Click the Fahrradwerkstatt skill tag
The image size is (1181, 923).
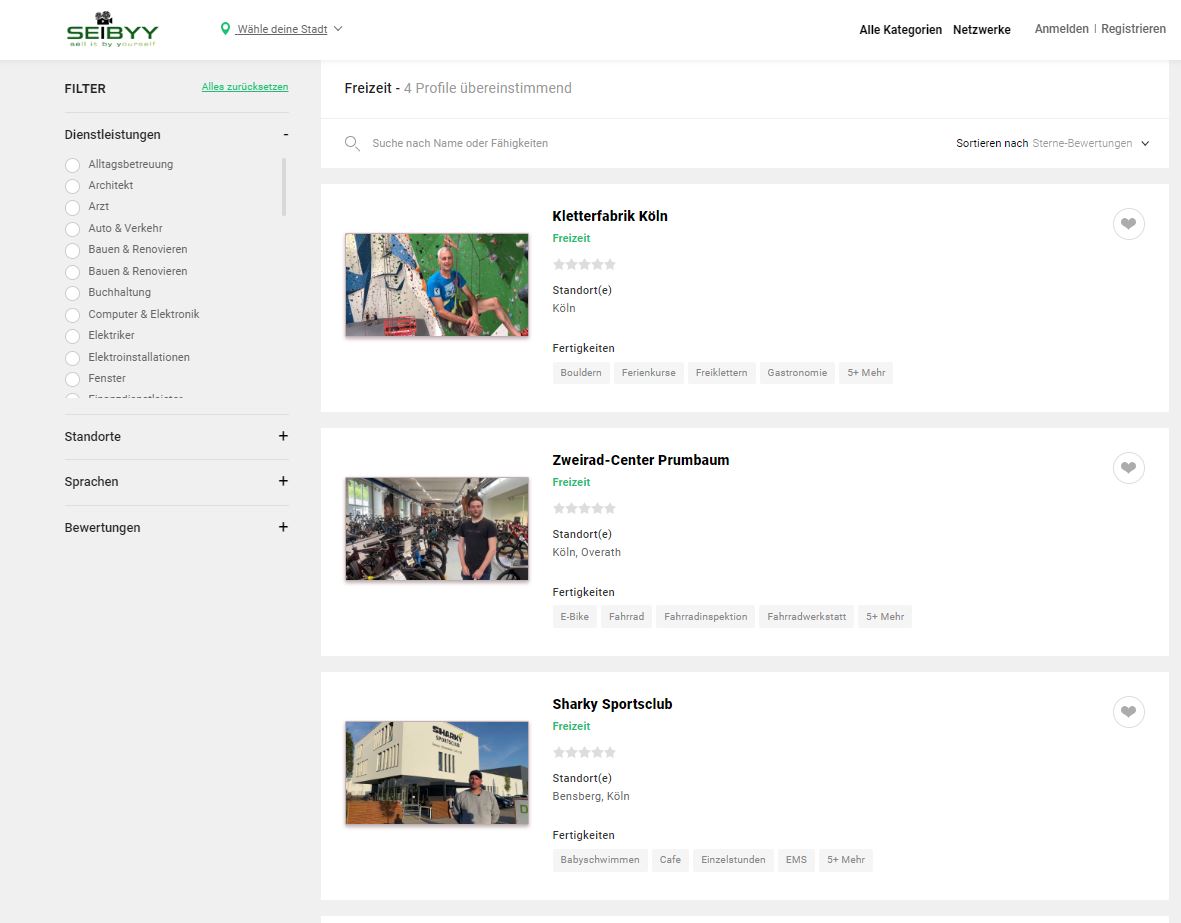[807, 617]
